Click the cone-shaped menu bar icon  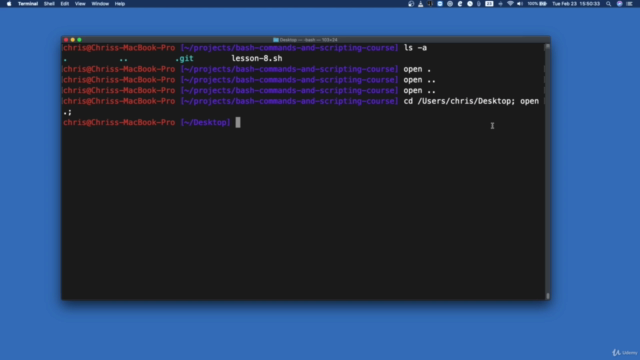coord(420,4)
